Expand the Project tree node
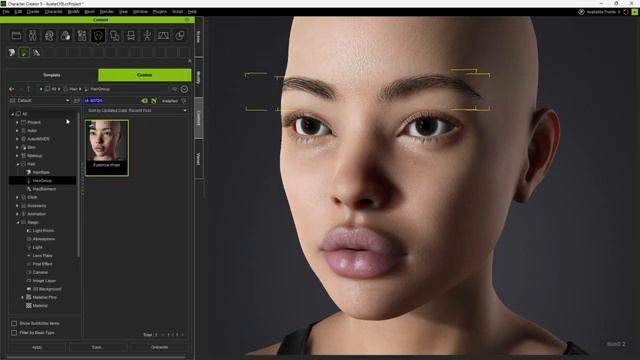640x360 pixels. coord(17,122)
